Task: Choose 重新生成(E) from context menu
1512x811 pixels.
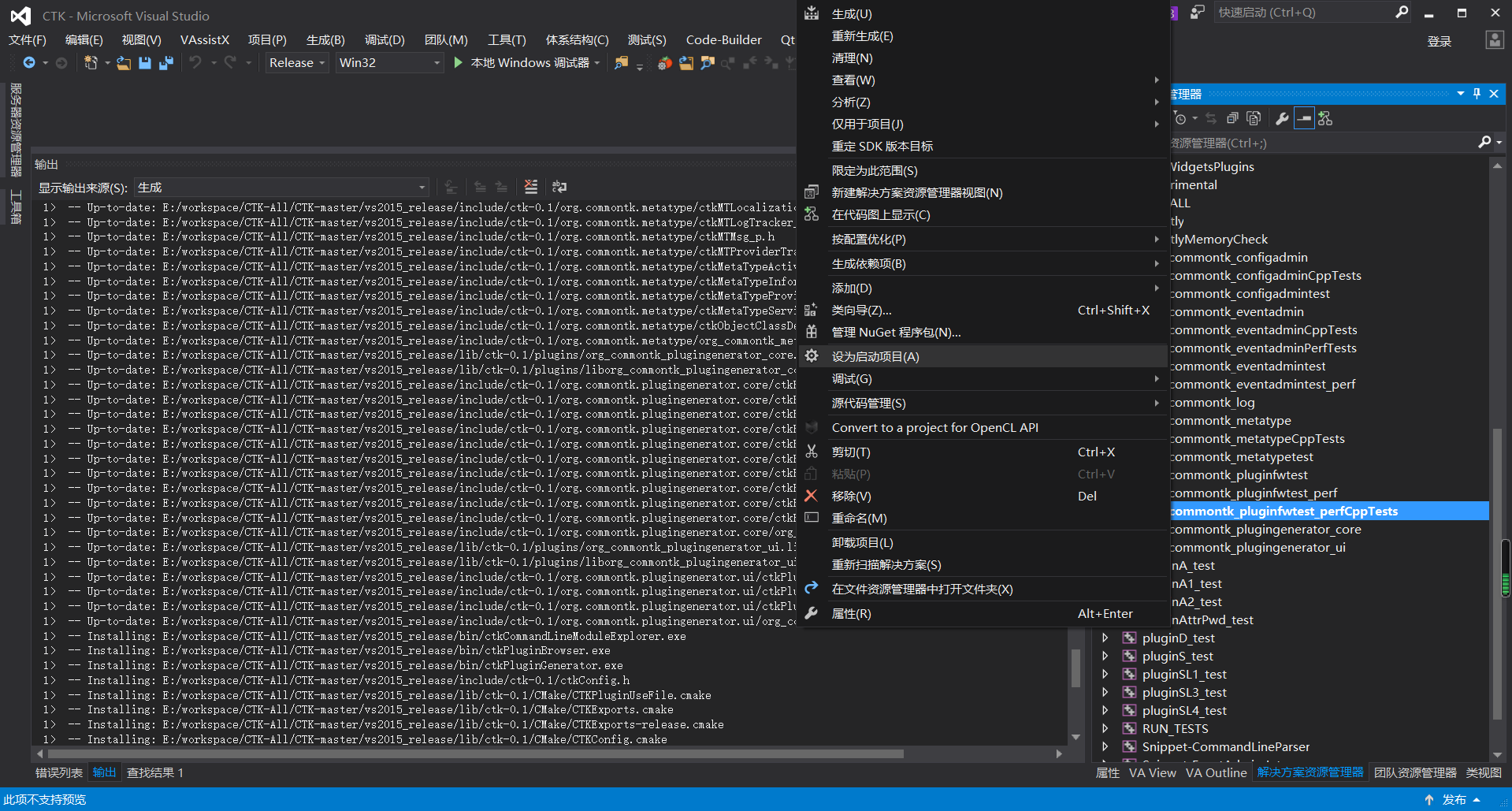Action: click(983, 36)
